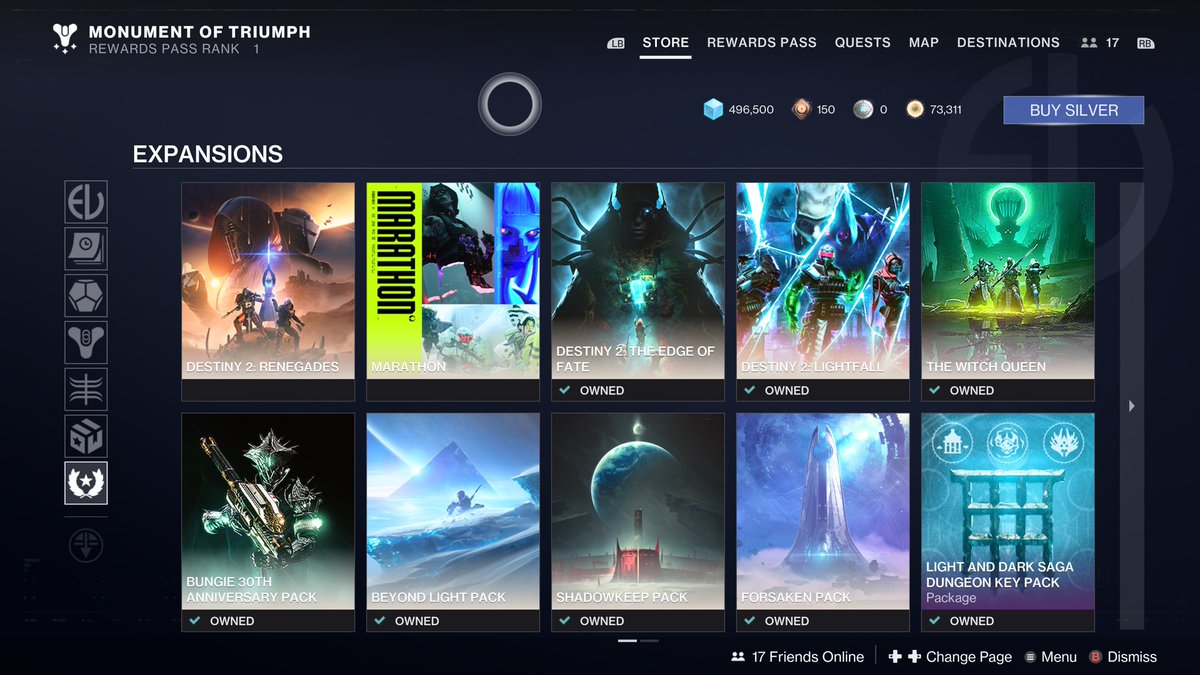
Task: Open Light and Dark Saga Dungeon Key Pack
Action: pyautogui.click(x=1008, y=522)
